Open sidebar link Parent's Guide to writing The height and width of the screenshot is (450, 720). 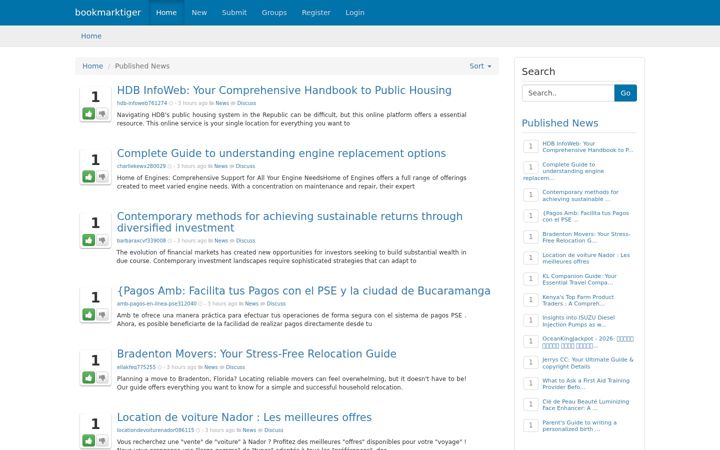(x=579, y=426)
